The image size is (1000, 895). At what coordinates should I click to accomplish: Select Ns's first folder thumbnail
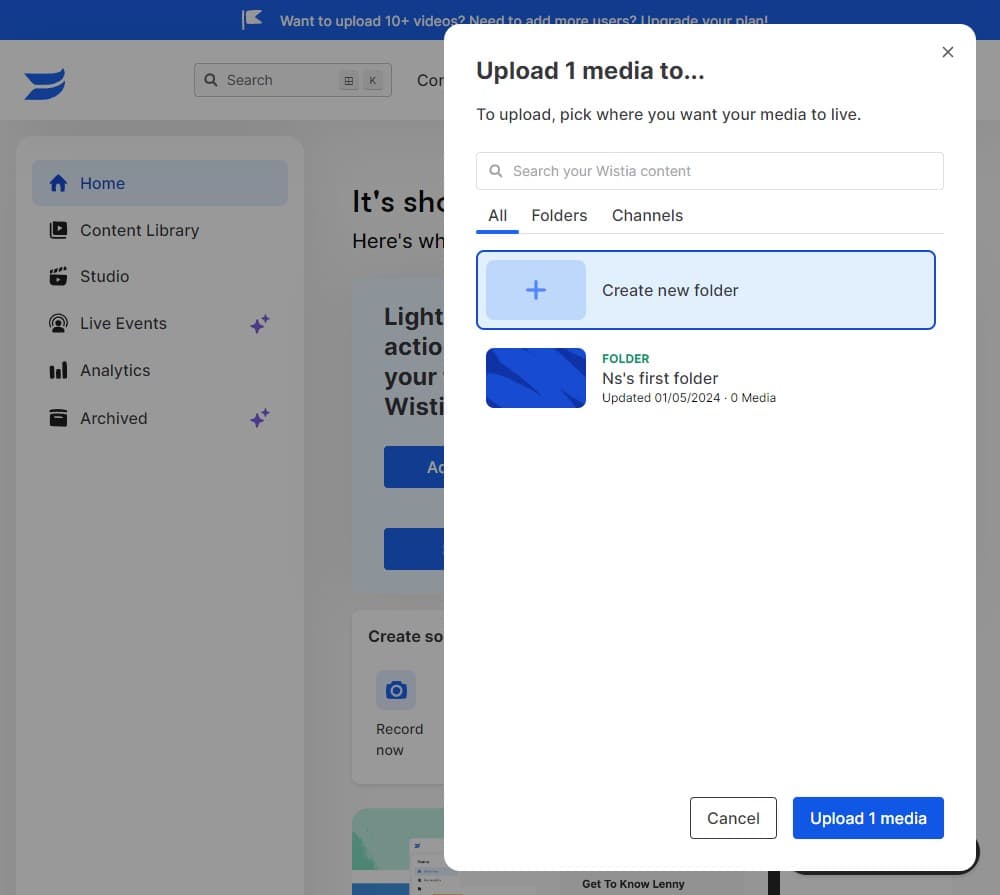coord(535,378)
